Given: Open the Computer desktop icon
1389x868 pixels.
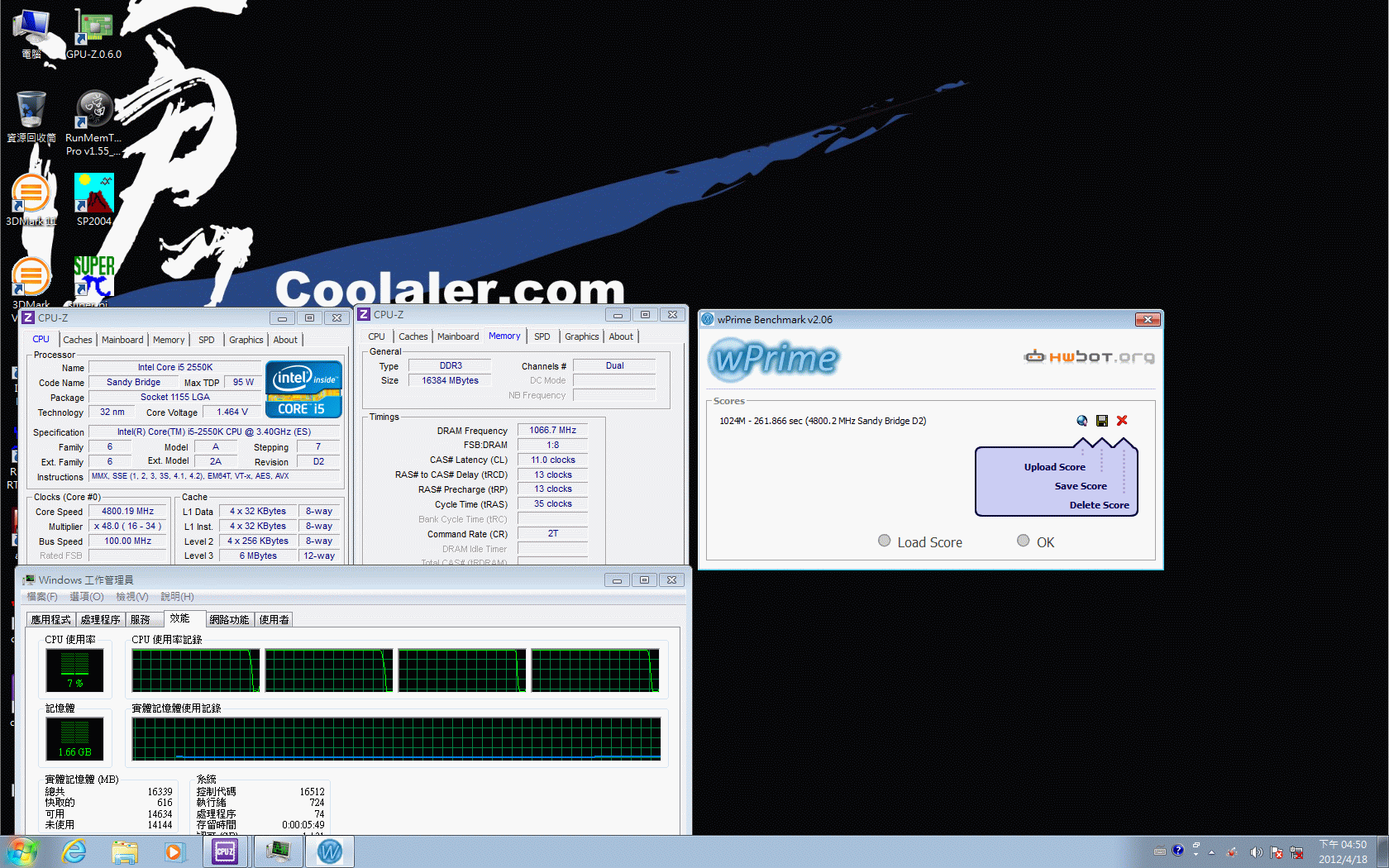Looking at the screenshot, I should tap(31, 33).
